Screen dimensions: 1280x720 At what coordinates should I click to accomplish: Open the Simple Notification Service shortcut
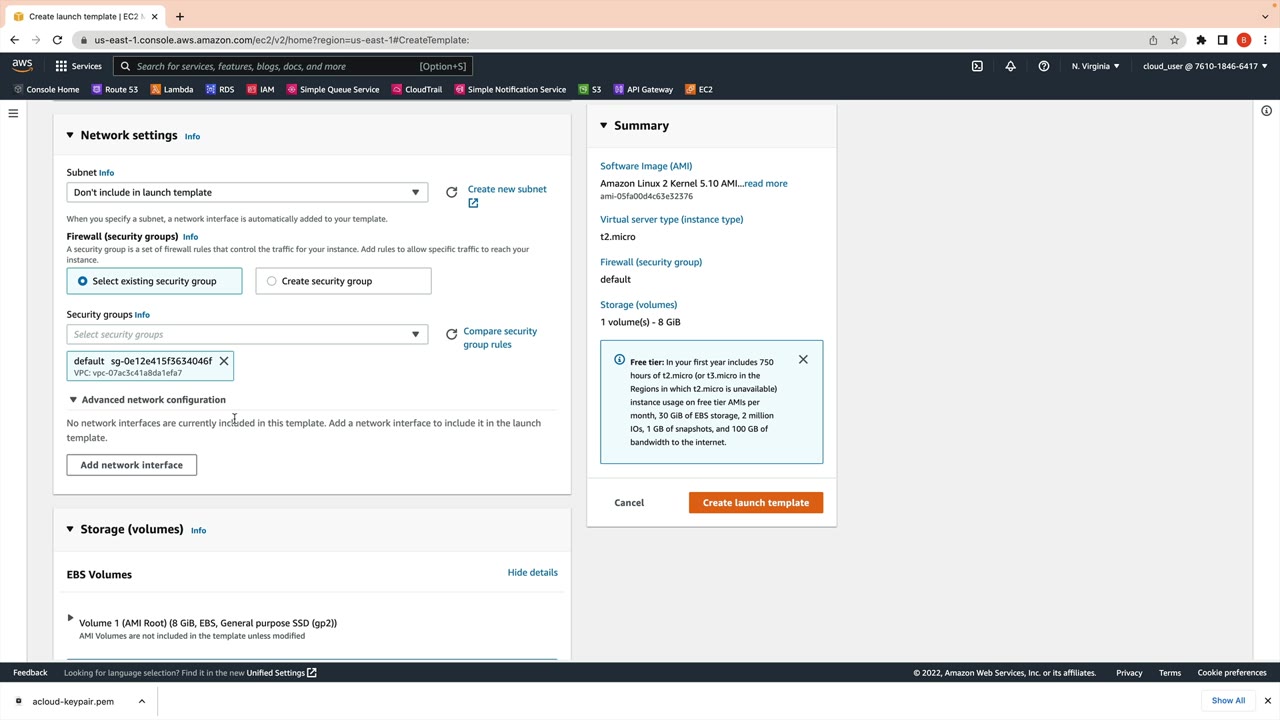click(x=510, y=89)
